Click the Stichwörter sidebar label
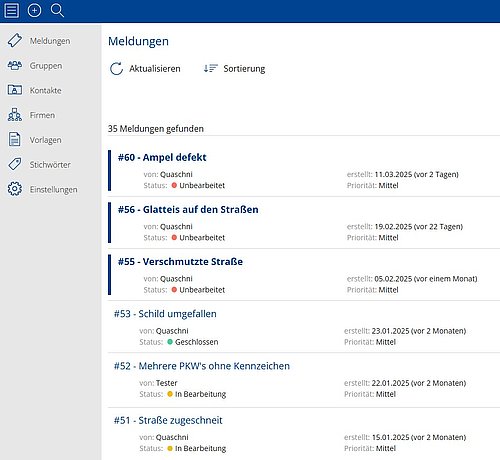 click(50, 165)
